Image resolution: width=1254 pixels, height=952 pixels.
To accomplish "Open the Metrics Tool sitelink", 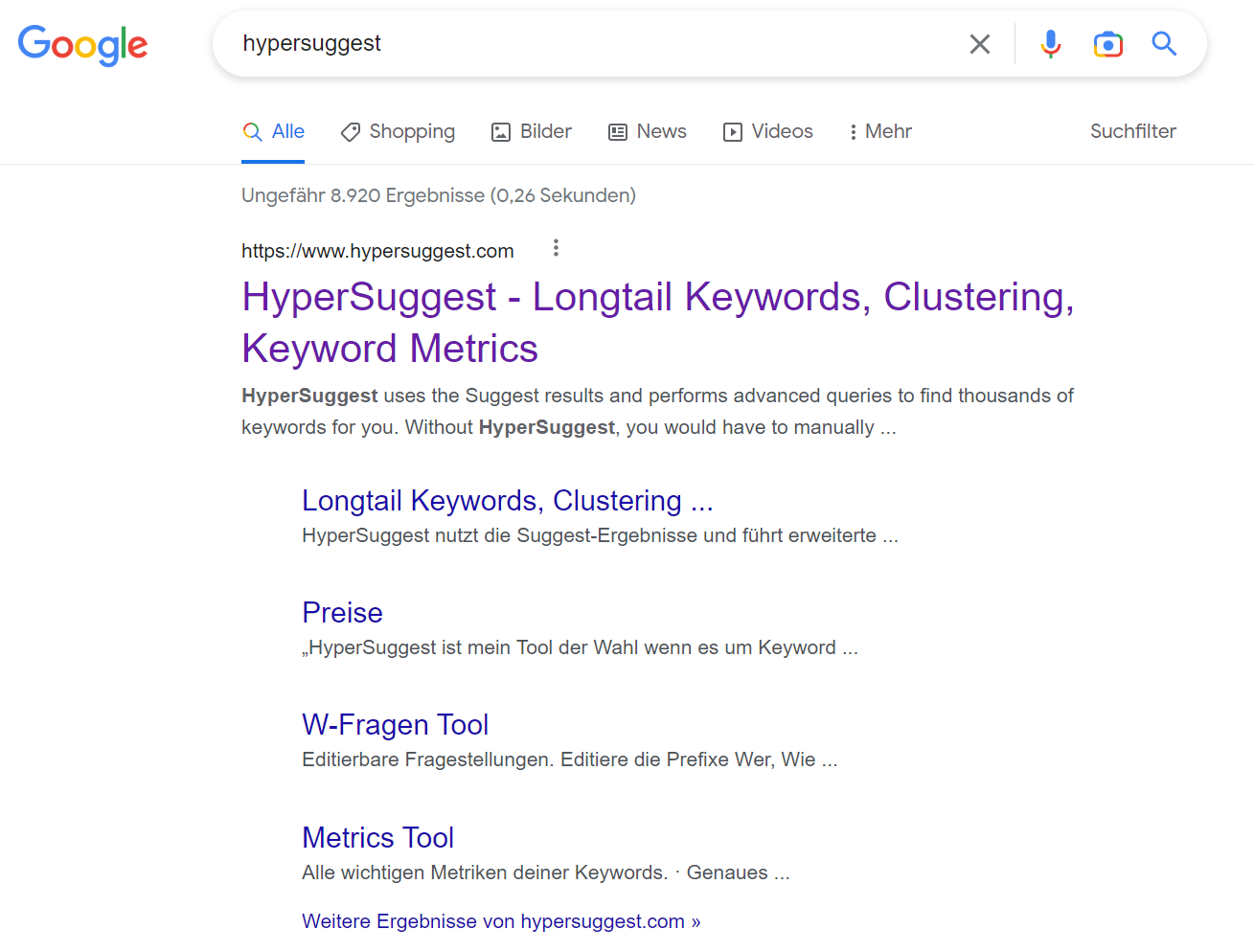I will click(x=377, y=837).
